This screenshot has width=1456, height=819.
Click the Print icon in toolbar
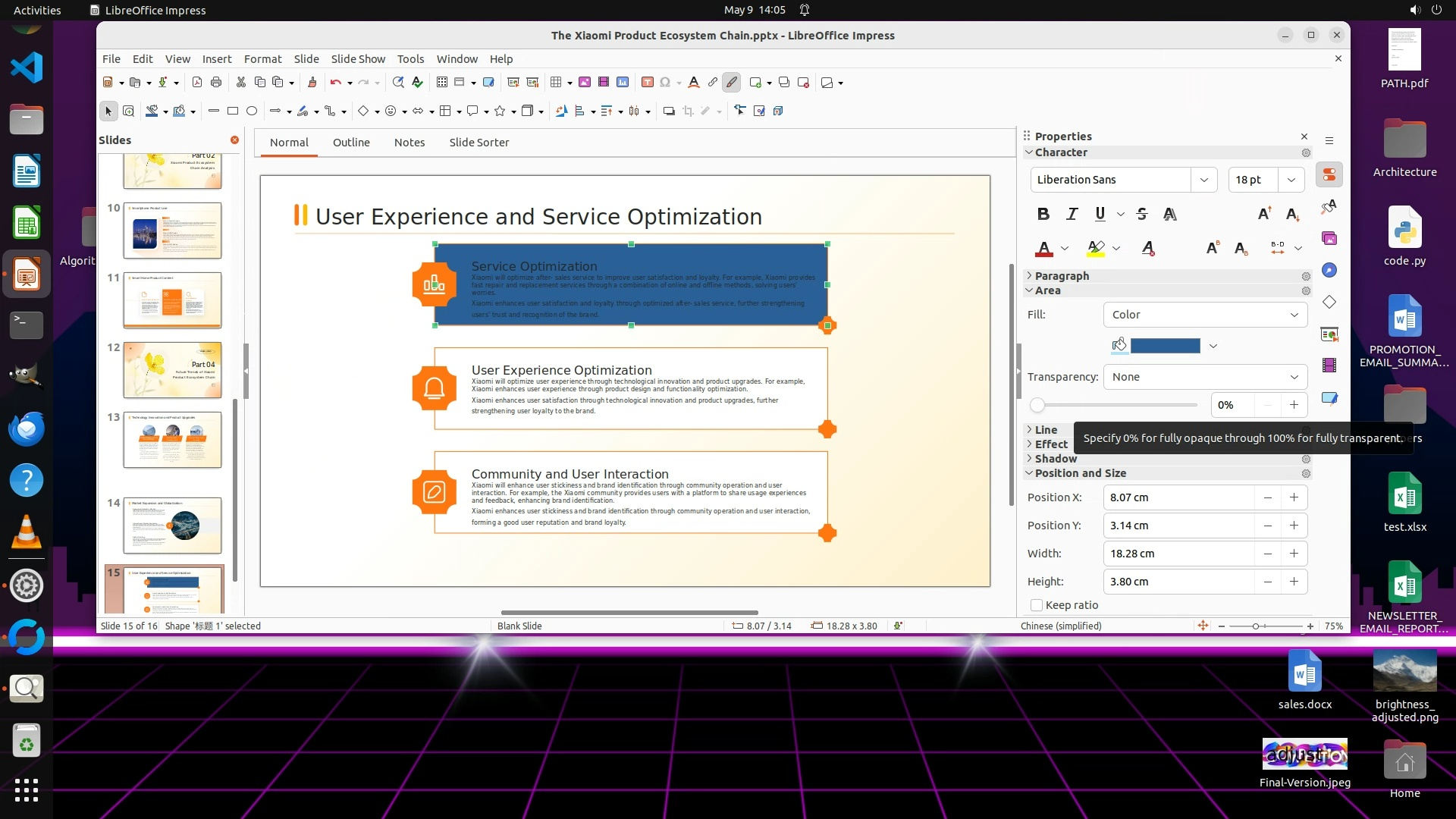(x=216, y=83)
